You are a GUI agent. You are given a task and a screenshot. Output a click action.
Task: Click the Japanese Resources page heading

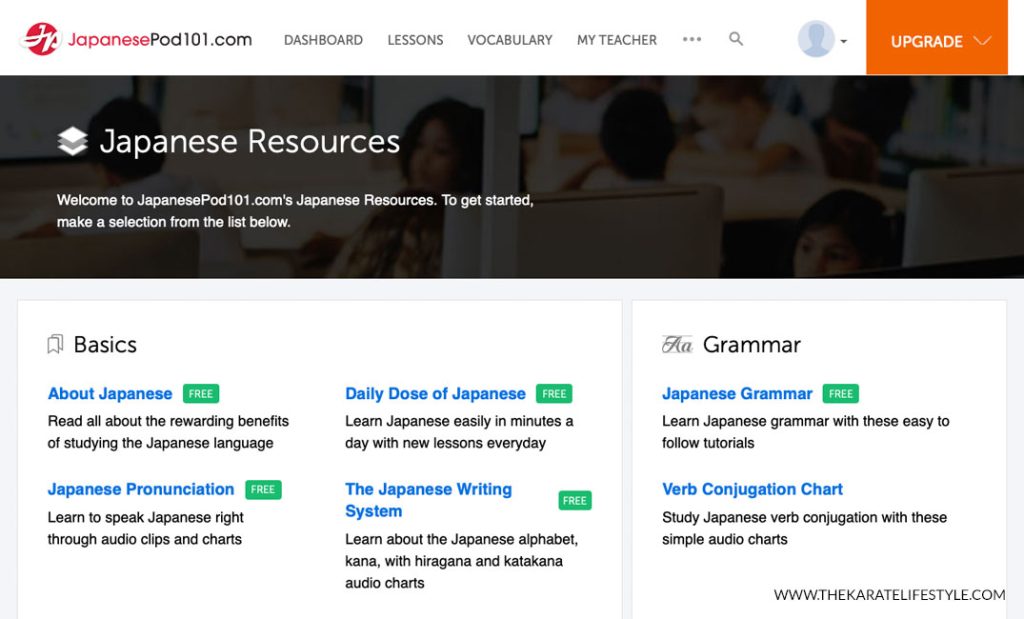(x=249, y=142)
